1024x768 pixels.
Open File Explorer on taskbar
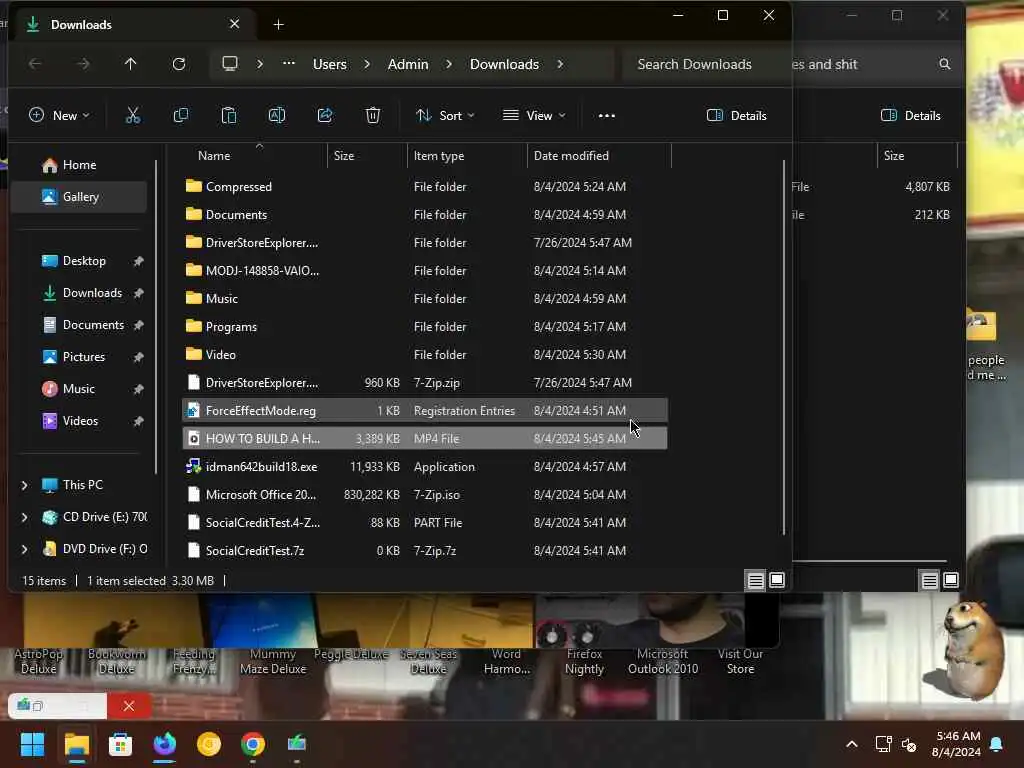coord(77,744)
